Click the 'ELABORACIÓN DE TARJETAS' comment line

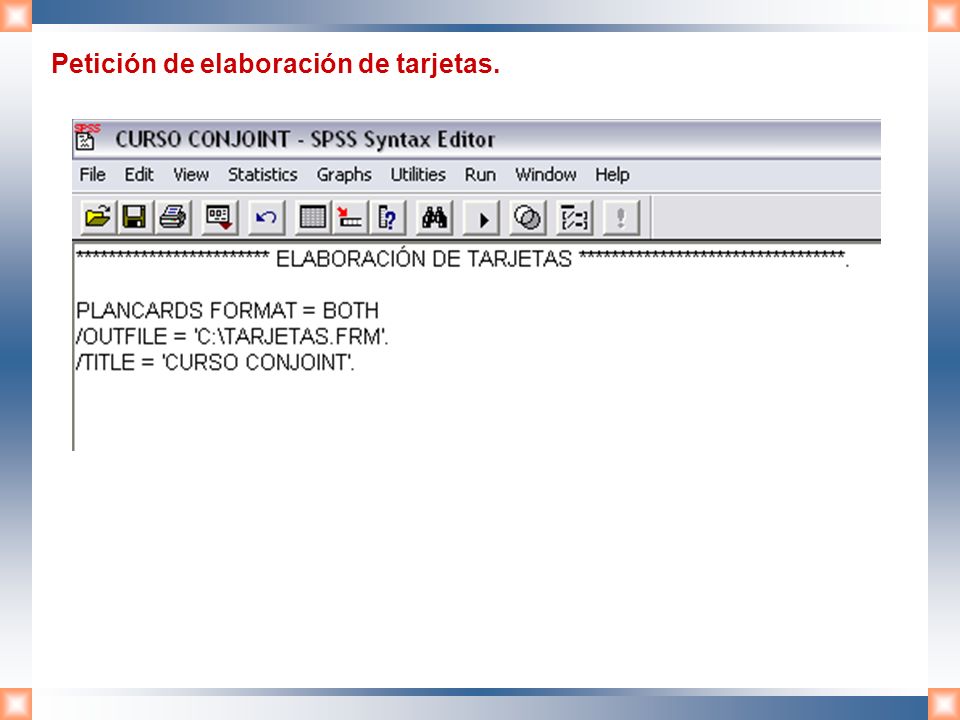(x=463, y=258)
